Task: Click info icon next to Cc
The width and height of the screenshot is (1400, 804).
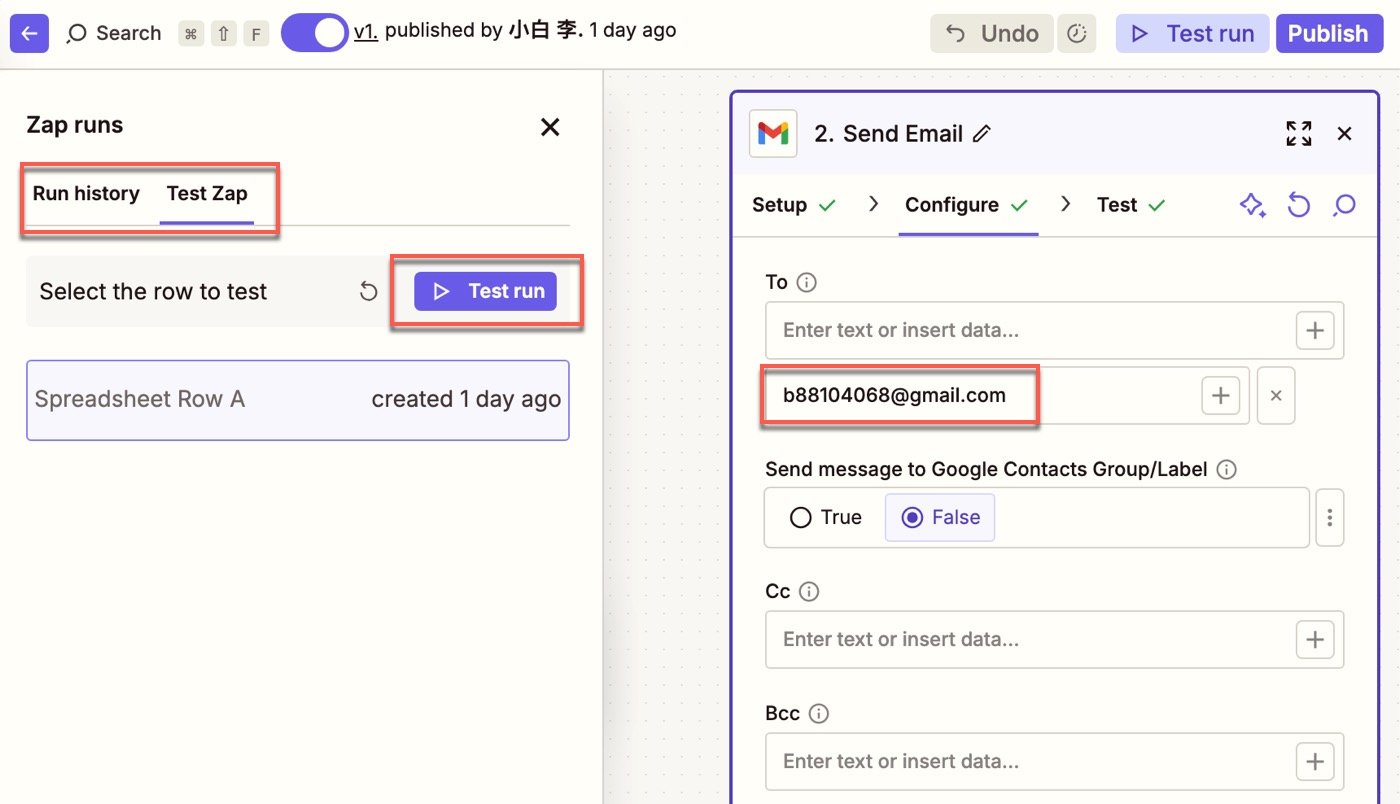Action: click(809, 592)
